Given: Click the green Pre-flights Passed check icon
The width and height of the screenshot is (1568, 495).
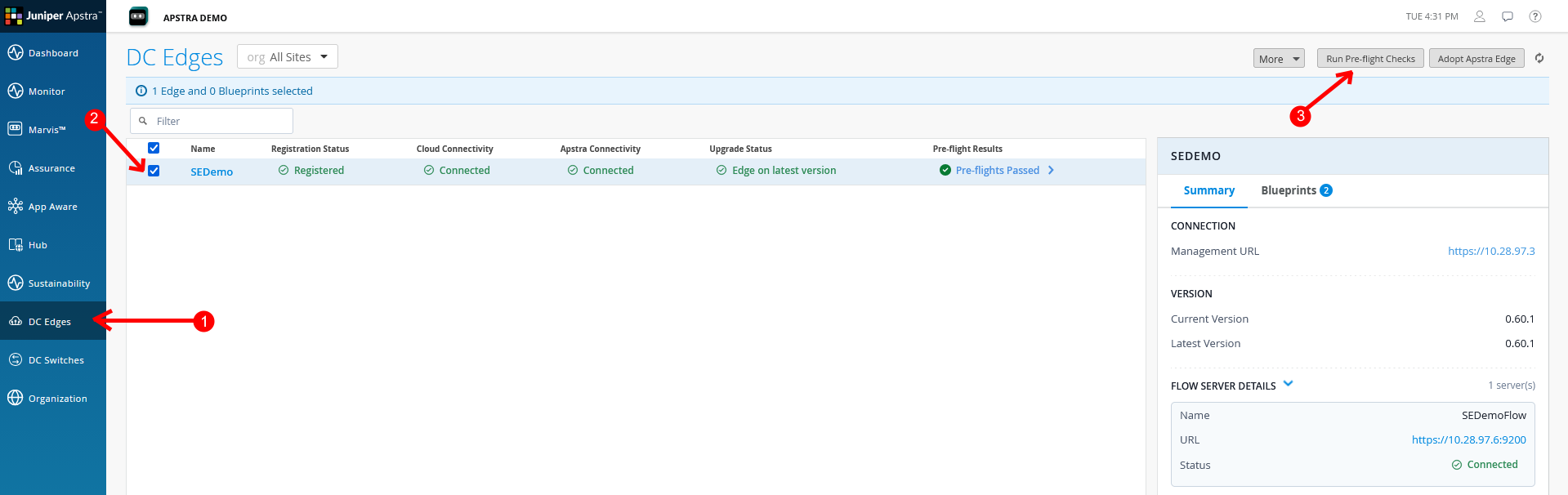Looking at the screenshot, I should point(945,170).
